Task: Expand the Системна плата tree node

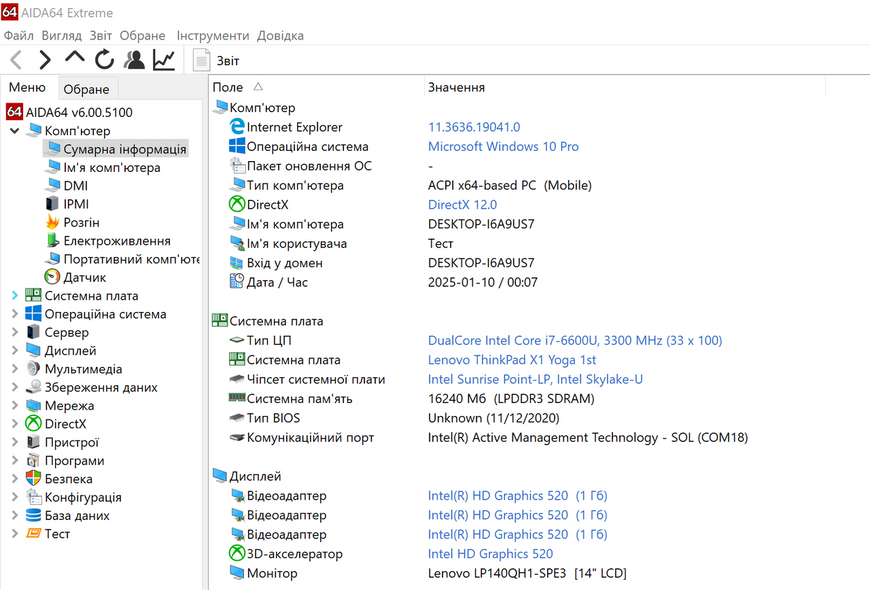Action: (x=15, y=296)
